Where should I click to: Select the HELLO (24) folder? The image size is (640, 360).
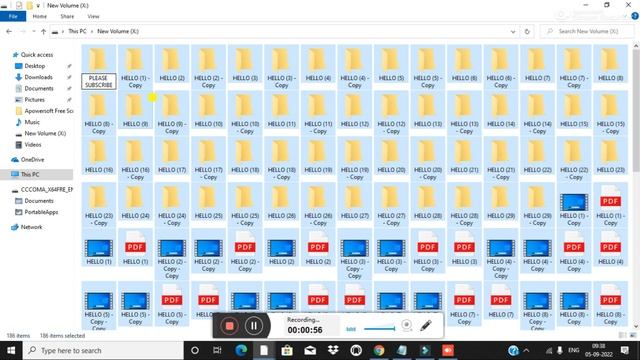pyautogui.click(x=136, y=202)
